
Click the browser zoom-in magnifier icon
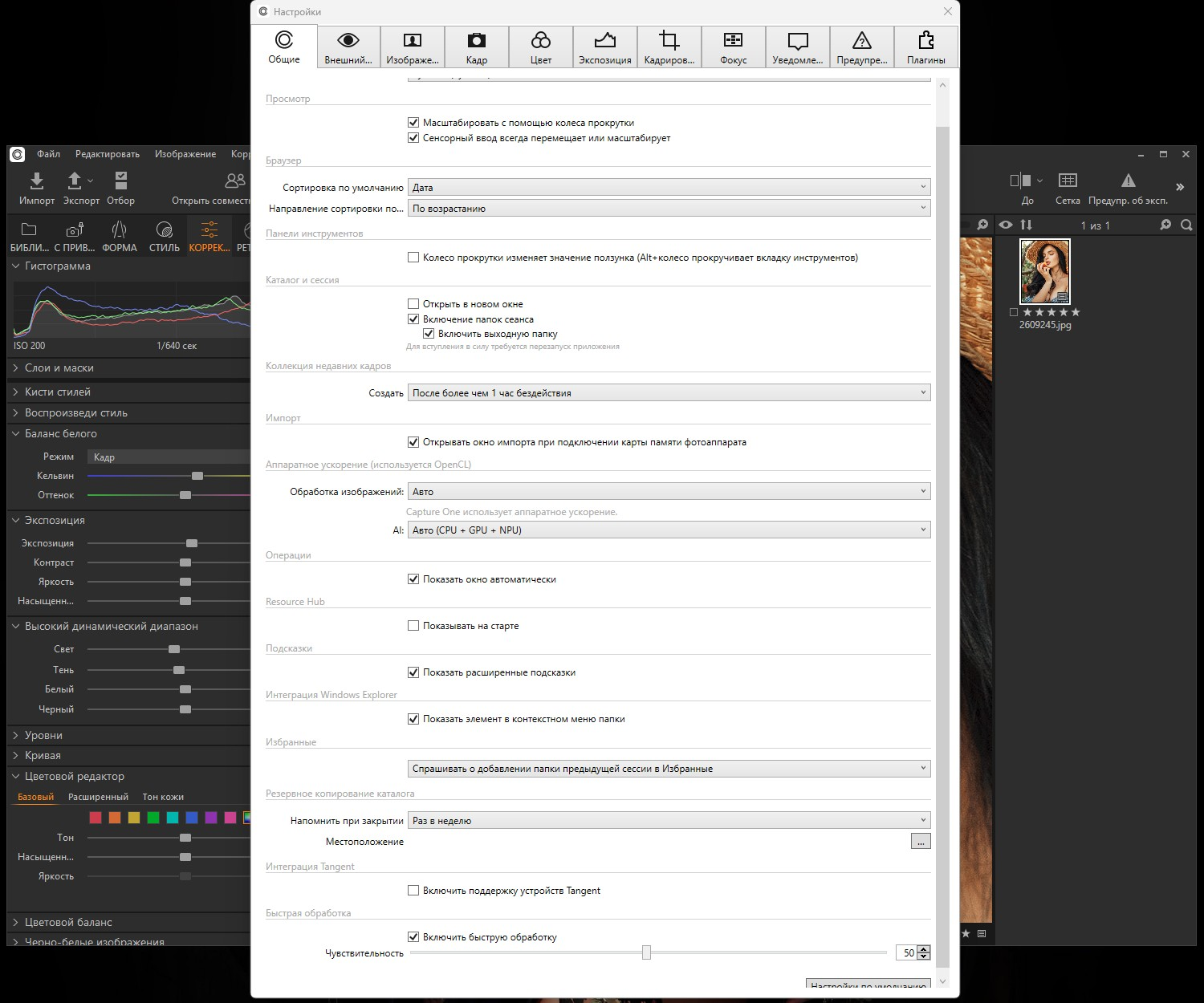pos(1165,225)
